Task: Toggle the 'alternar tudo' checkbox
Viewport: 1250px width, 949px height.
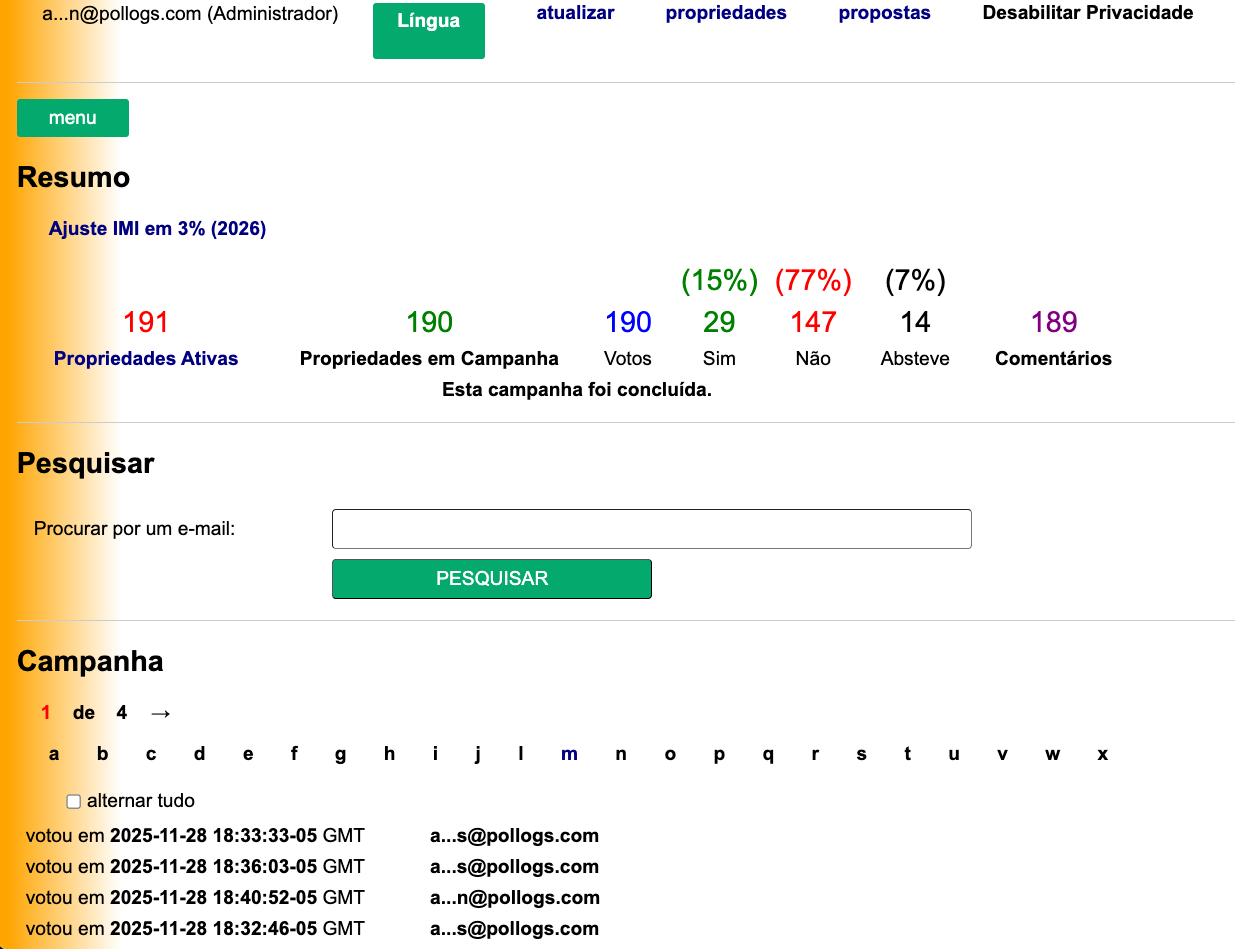Action: click(x=73, y=801)
